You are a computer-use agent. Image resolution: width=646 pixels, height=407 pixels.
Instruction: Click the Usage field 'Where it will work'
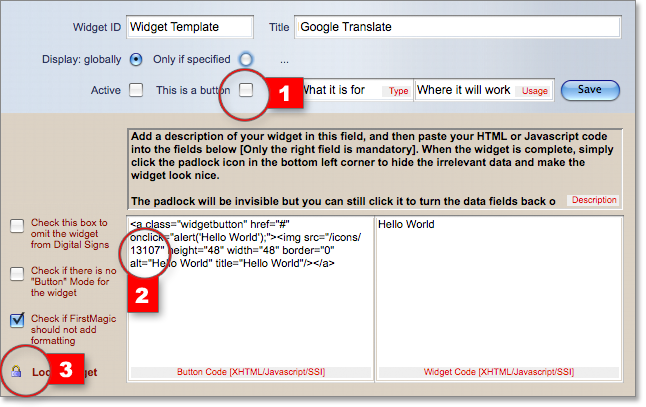point(484,90)
